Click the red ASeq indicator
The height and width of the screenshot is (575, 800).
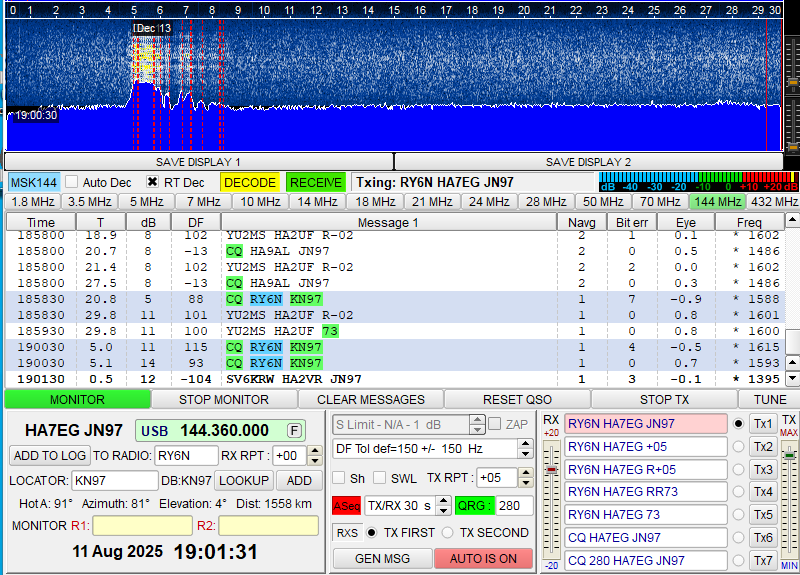point(346,505)
